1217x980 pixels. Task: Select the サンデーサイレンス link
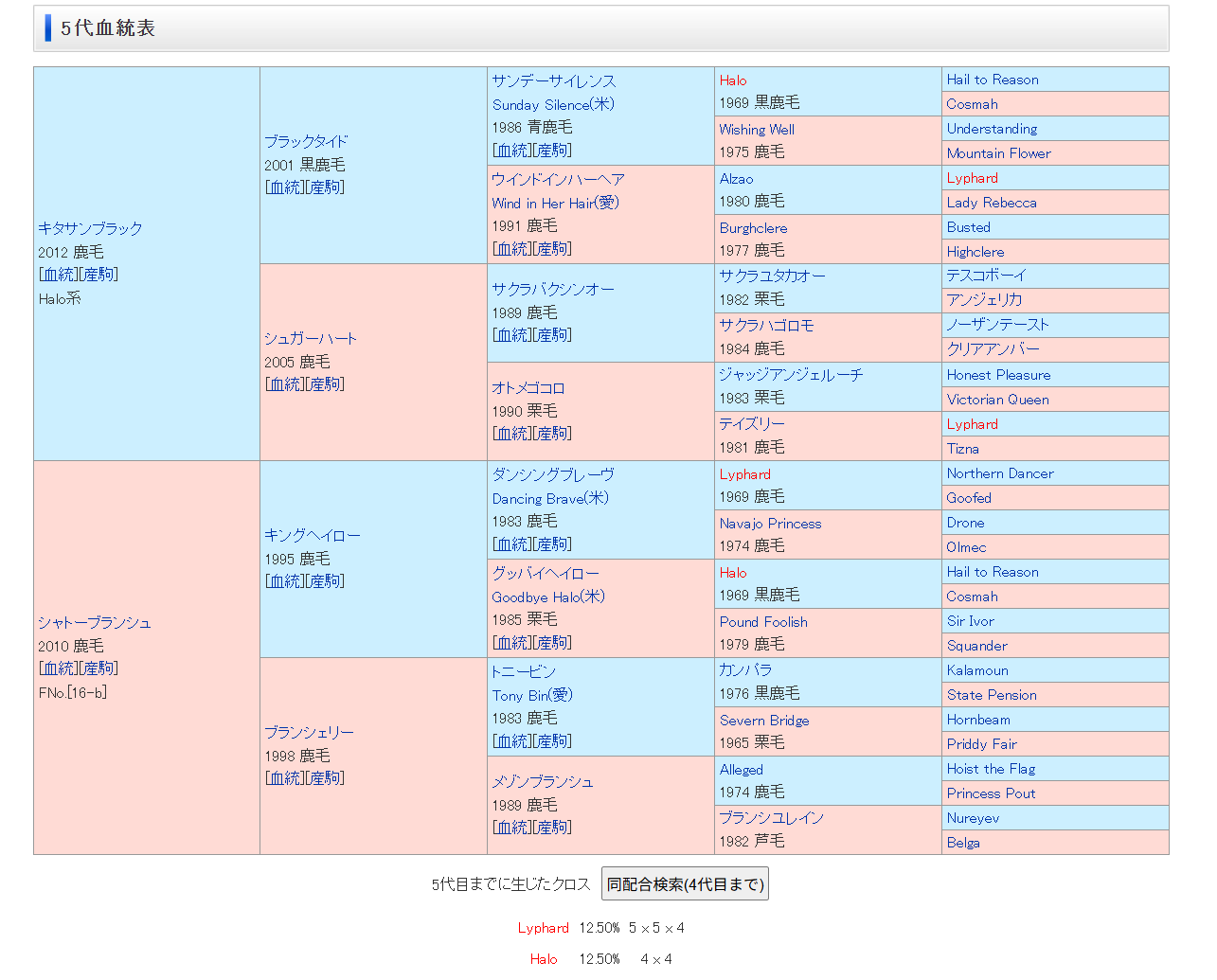coord(554,80)
